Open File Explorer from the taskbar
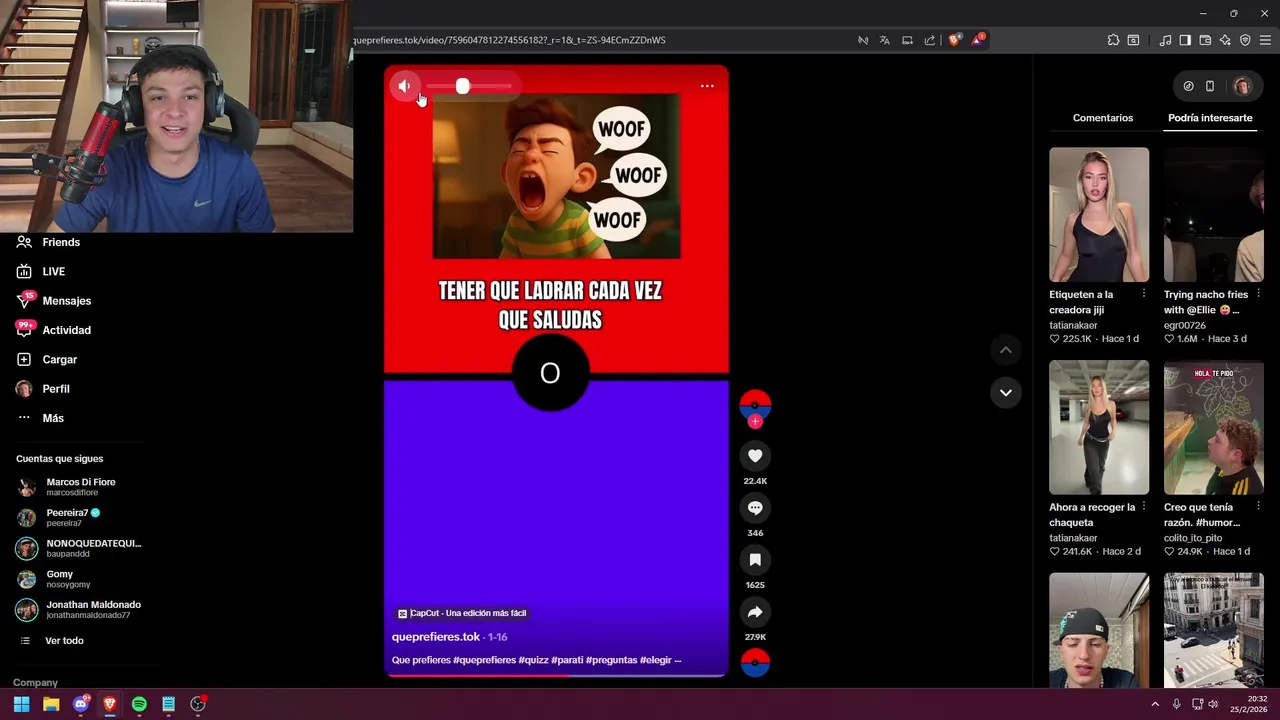This screenshot has width=1280, height=720. coord(51,704)
